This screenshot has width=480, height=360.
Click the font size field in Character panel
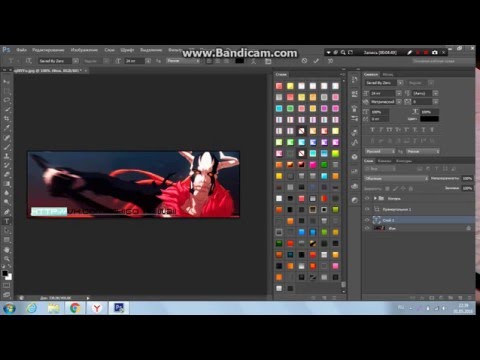pyautogui.click(x=383, y=93)
